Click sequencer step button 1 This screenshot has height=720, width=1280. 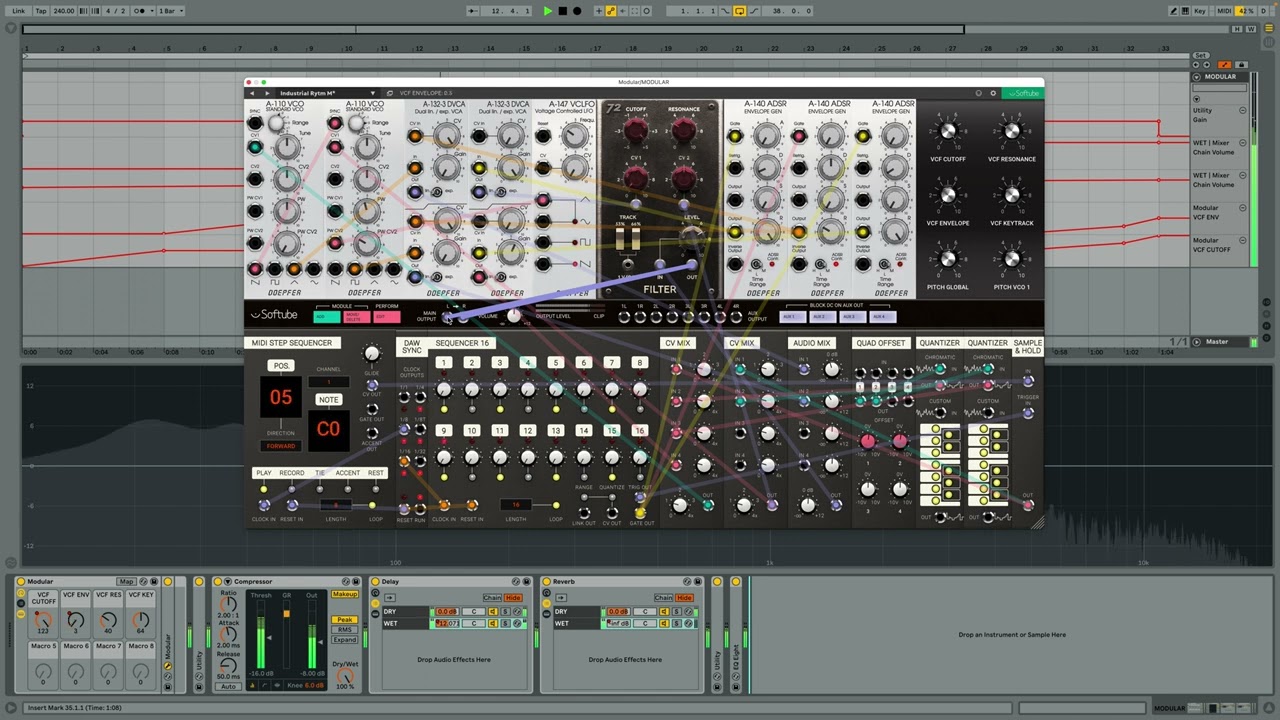pos(443,363)
